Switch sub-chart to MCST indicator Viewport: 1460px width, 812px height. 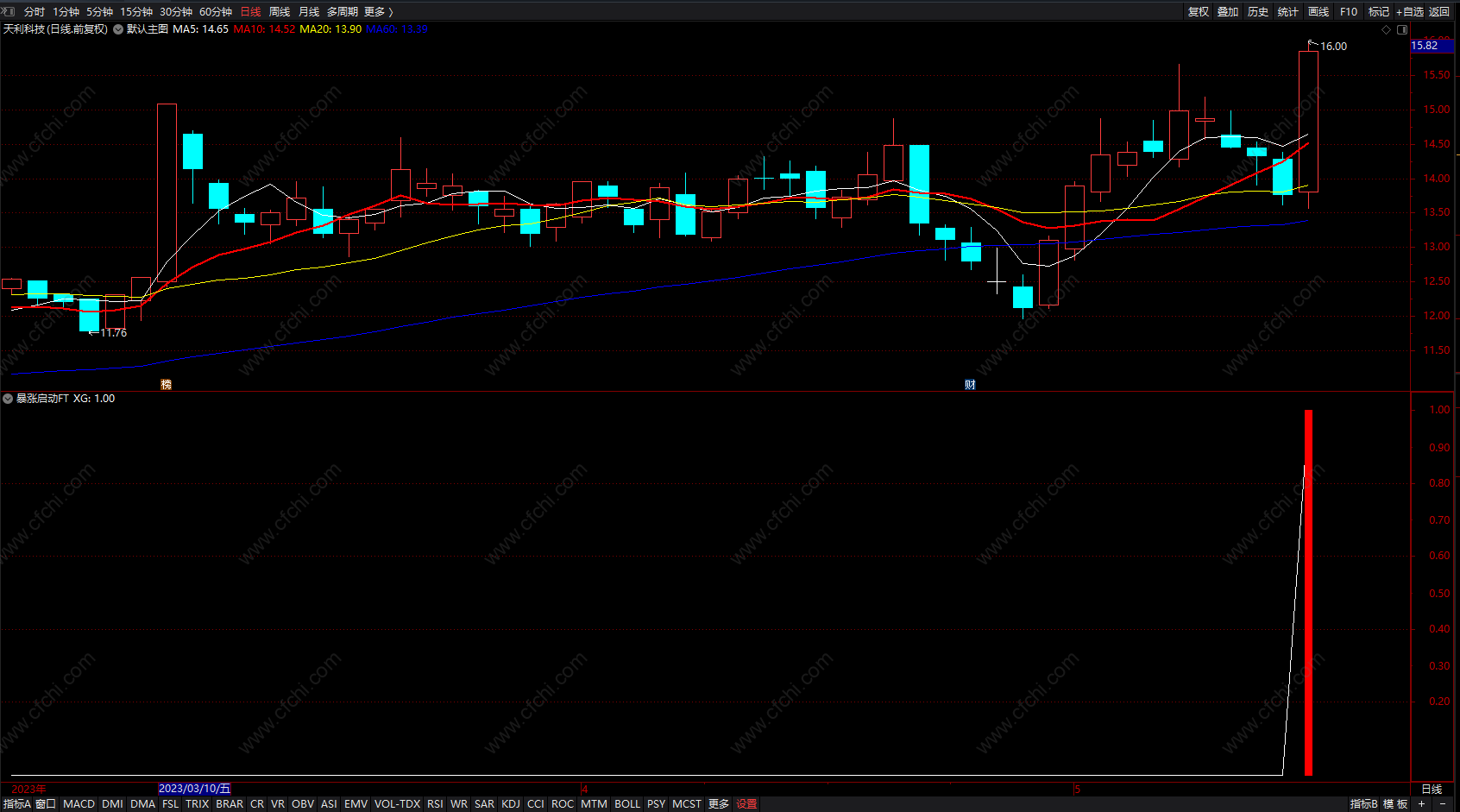pos(687,804)
